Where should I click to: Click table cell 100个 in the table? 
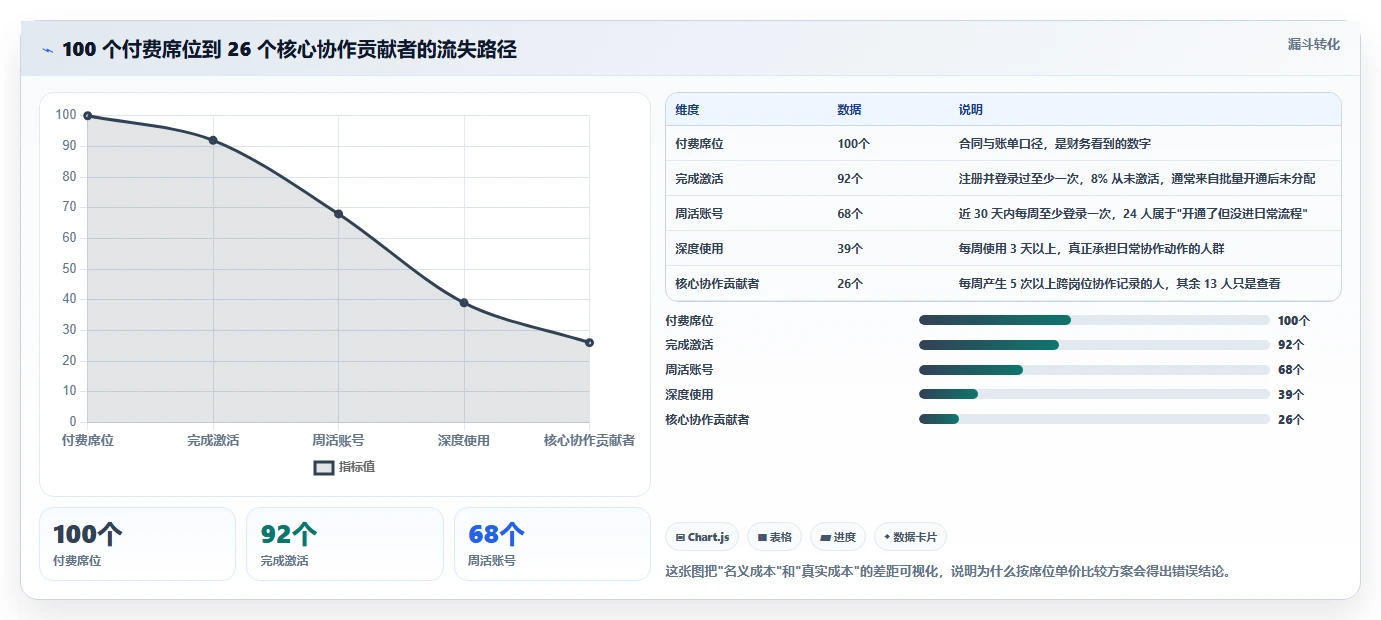(x=853, y=144)
